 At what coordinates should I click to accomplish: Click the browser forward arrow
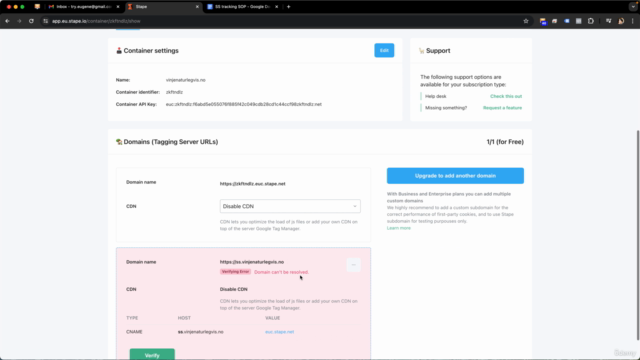19,21
